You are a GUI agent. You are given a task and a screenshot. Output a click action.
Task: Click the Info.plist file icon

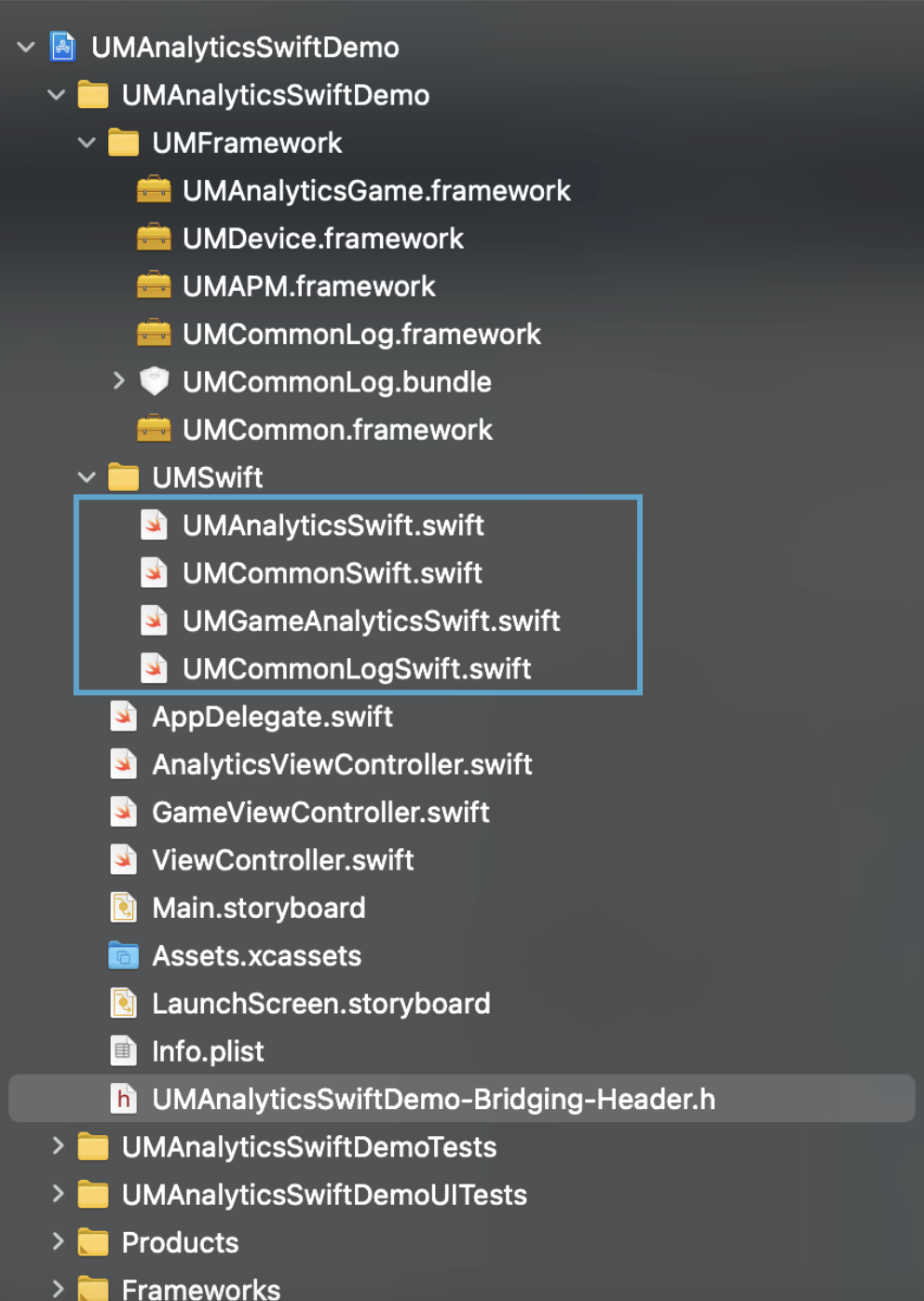123,1050
